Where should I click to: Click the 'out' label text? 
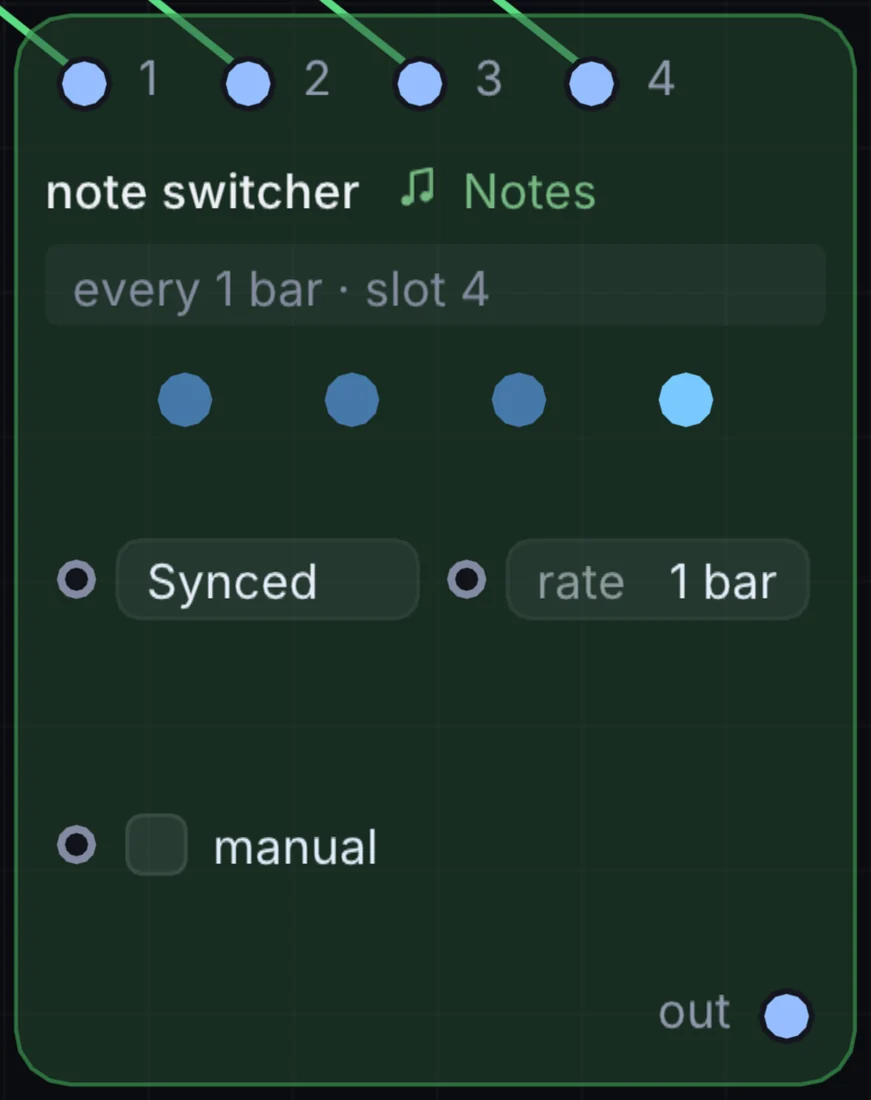point(695,1013)
